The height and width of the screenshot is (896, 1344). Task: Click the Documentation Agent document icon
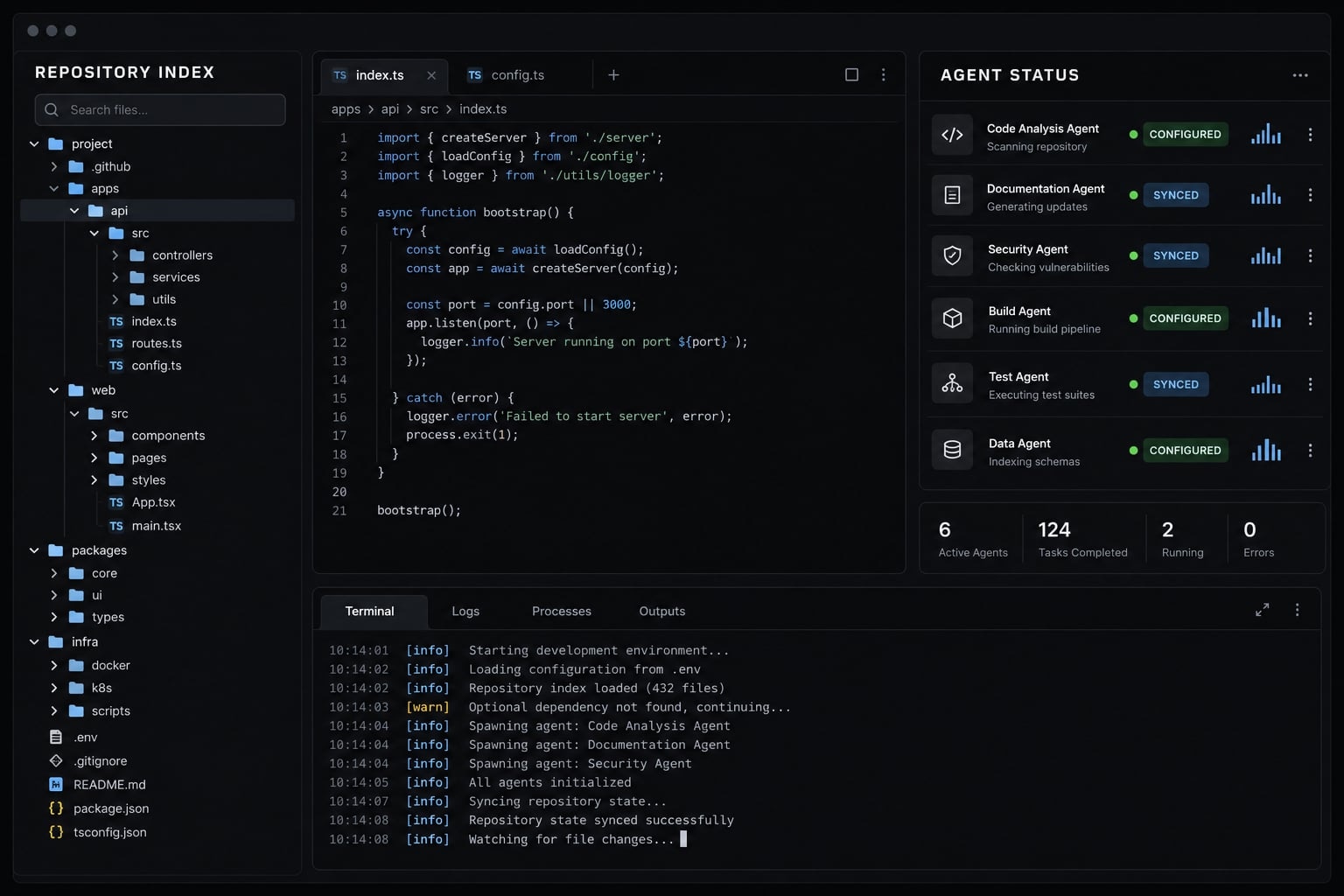pyautogui.click(x=952, y=195)
